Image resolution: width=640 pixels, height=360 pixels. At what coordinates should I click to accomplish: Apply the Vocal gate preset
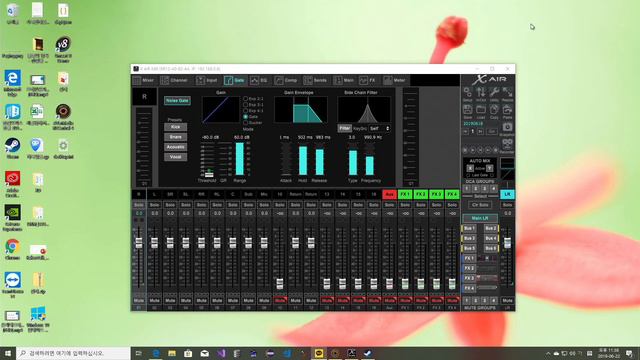[x=176, y=157]
